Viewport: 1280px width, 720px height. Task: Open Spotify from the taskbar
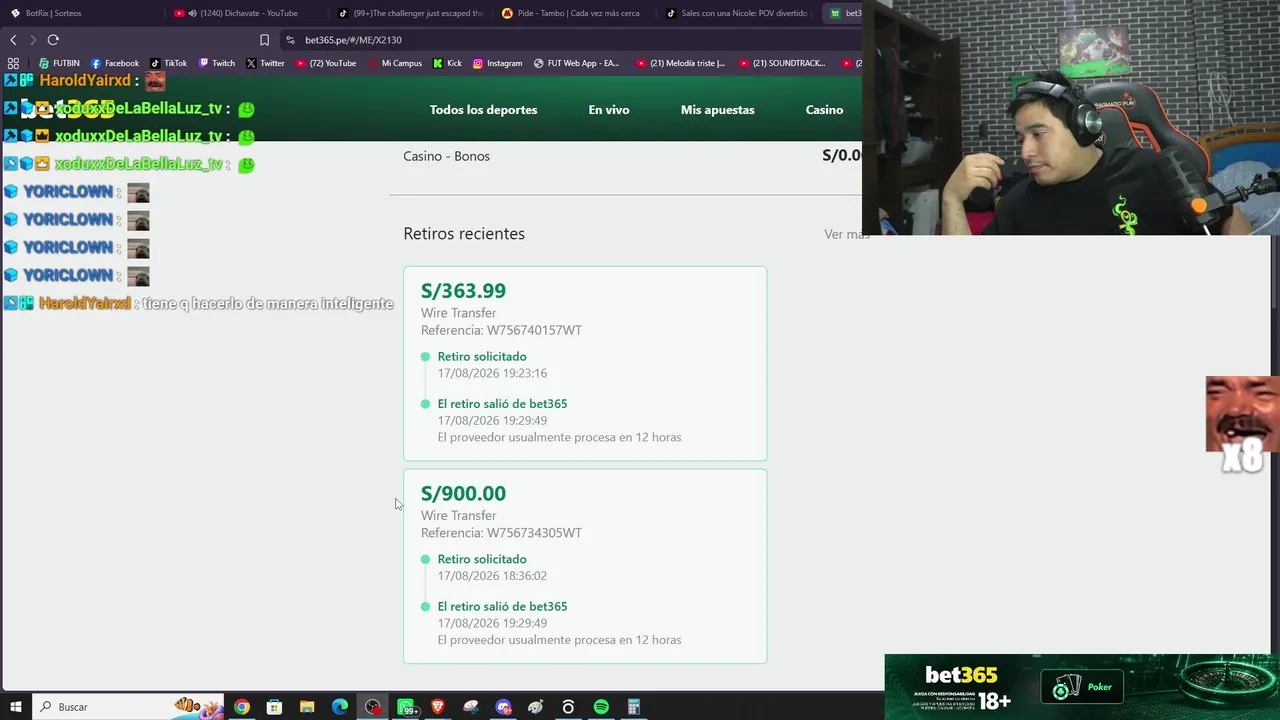tap(601, 707)
